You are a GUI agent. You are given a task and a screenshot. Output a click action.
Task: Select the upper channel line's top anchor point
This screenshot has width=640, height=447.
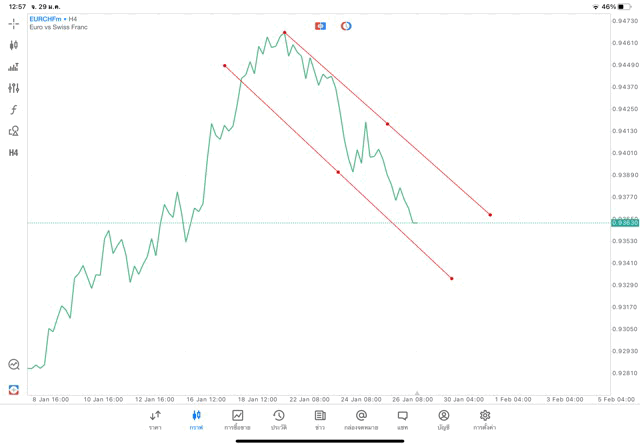285,33
